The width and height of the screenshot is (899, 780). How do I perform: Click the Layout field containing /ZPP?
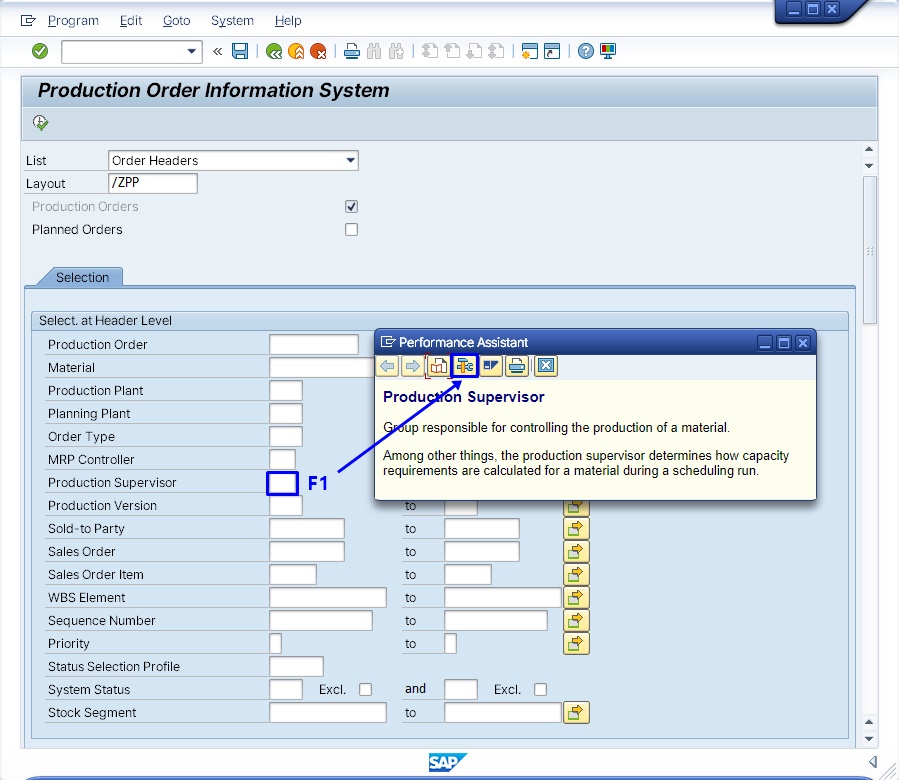pyautogui.click(x=153, y=183)
